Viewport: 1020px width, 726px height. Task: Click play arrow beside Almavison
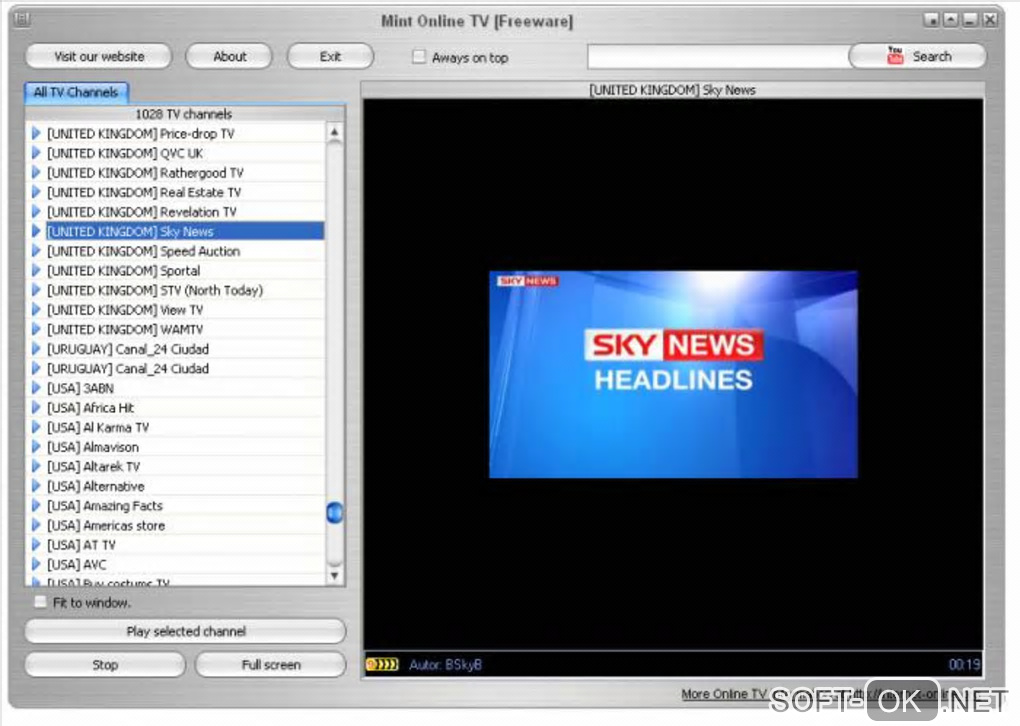point(36,447)
